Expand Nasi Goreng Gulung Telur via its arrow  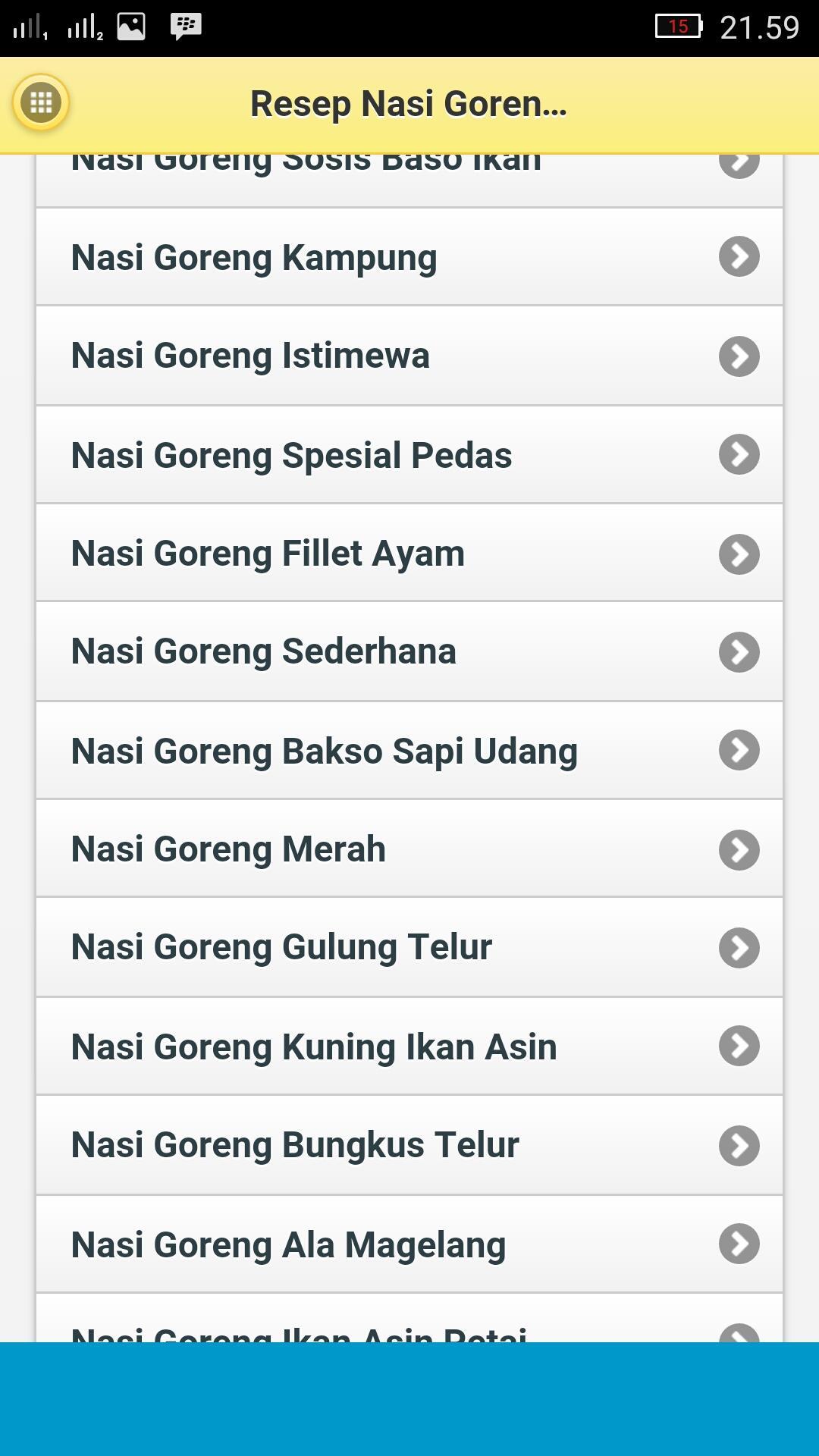point(739,948)
